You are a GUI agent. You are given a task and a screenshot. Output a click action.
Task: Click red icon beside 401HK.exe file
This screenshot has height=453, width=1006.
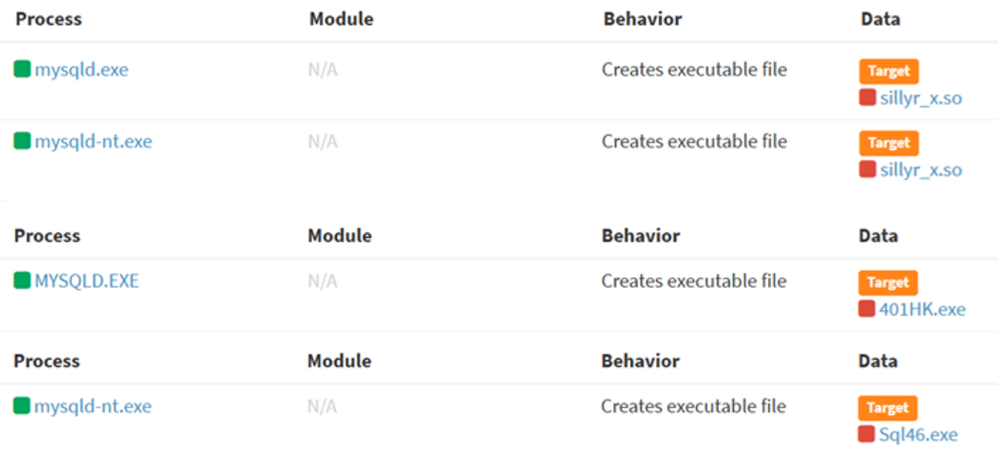[867, 309]
